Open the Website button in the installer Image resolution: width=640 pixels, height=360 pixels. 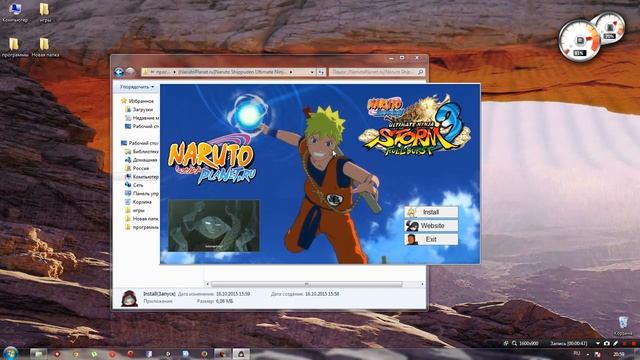pyautogui.click(x=431, y=226)
